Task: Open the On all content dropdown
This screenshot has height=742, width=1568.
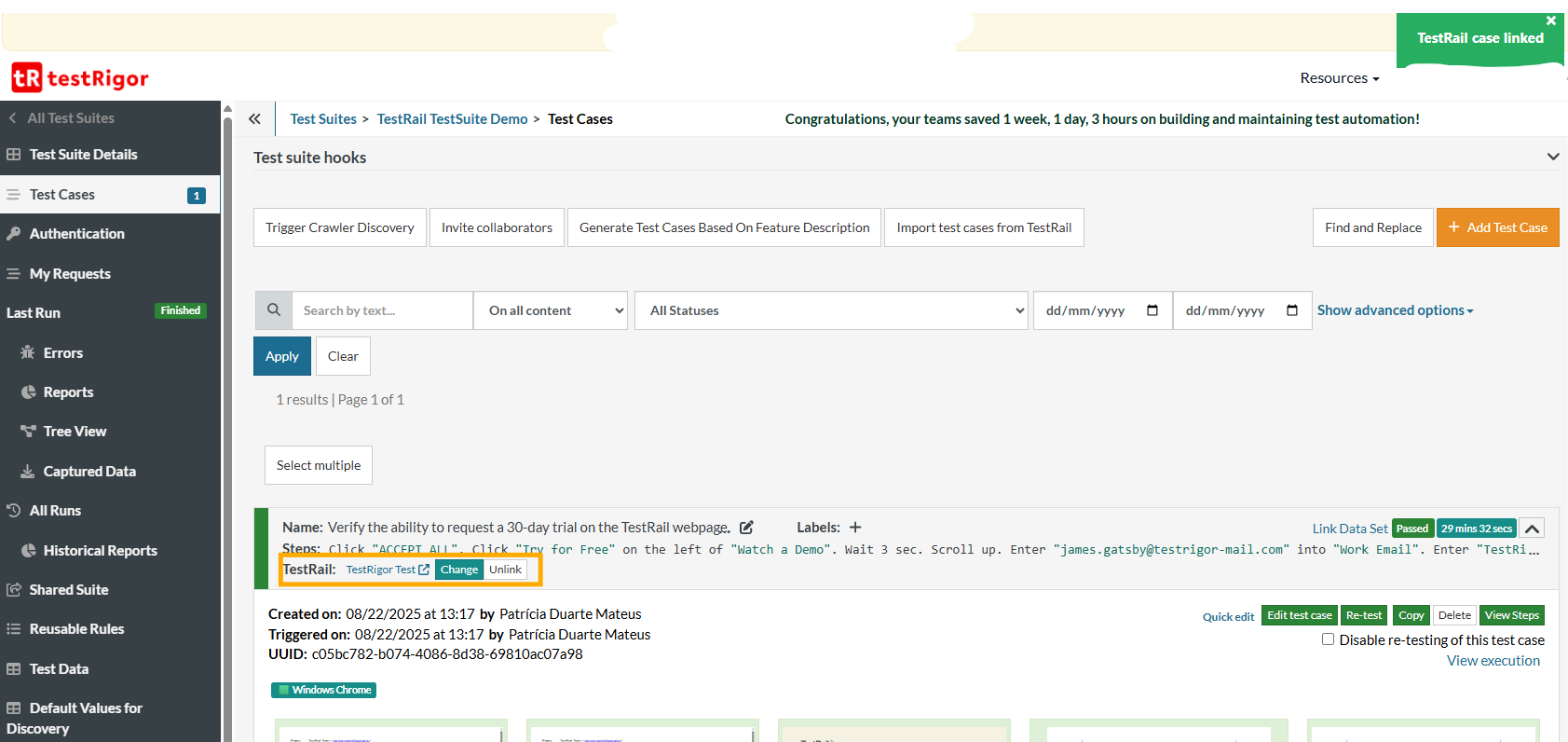Action: (552, 310)
